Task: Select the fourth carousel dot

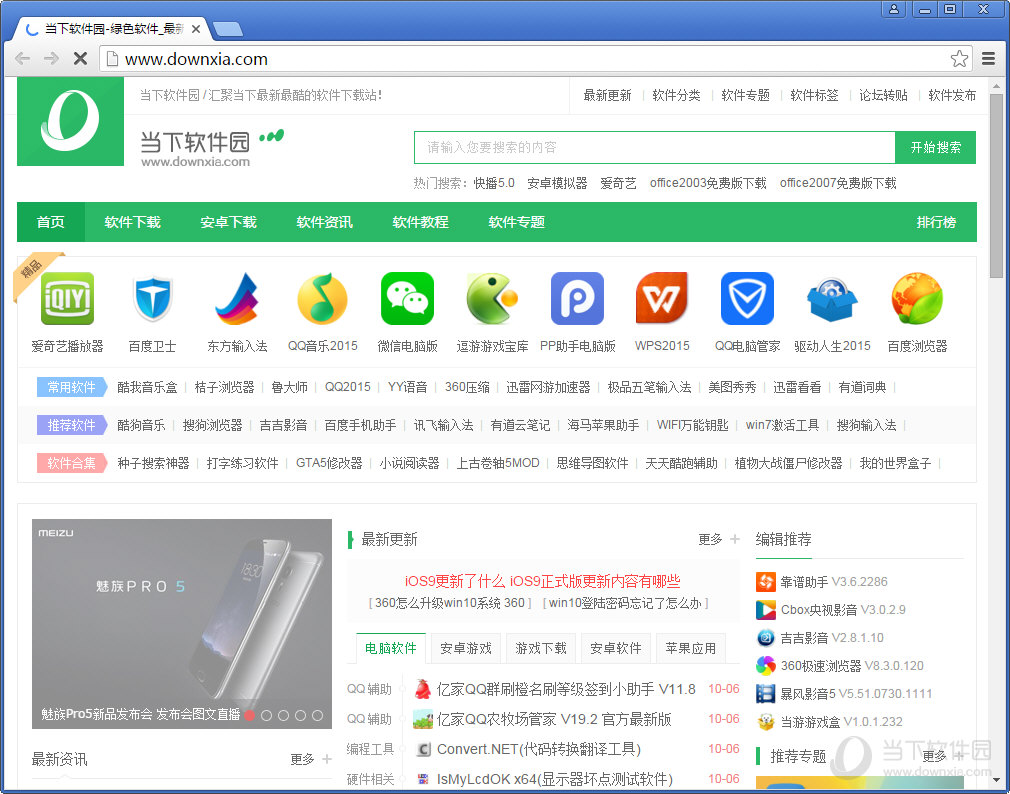Action: pyautogui.click(x=300, y=715)
